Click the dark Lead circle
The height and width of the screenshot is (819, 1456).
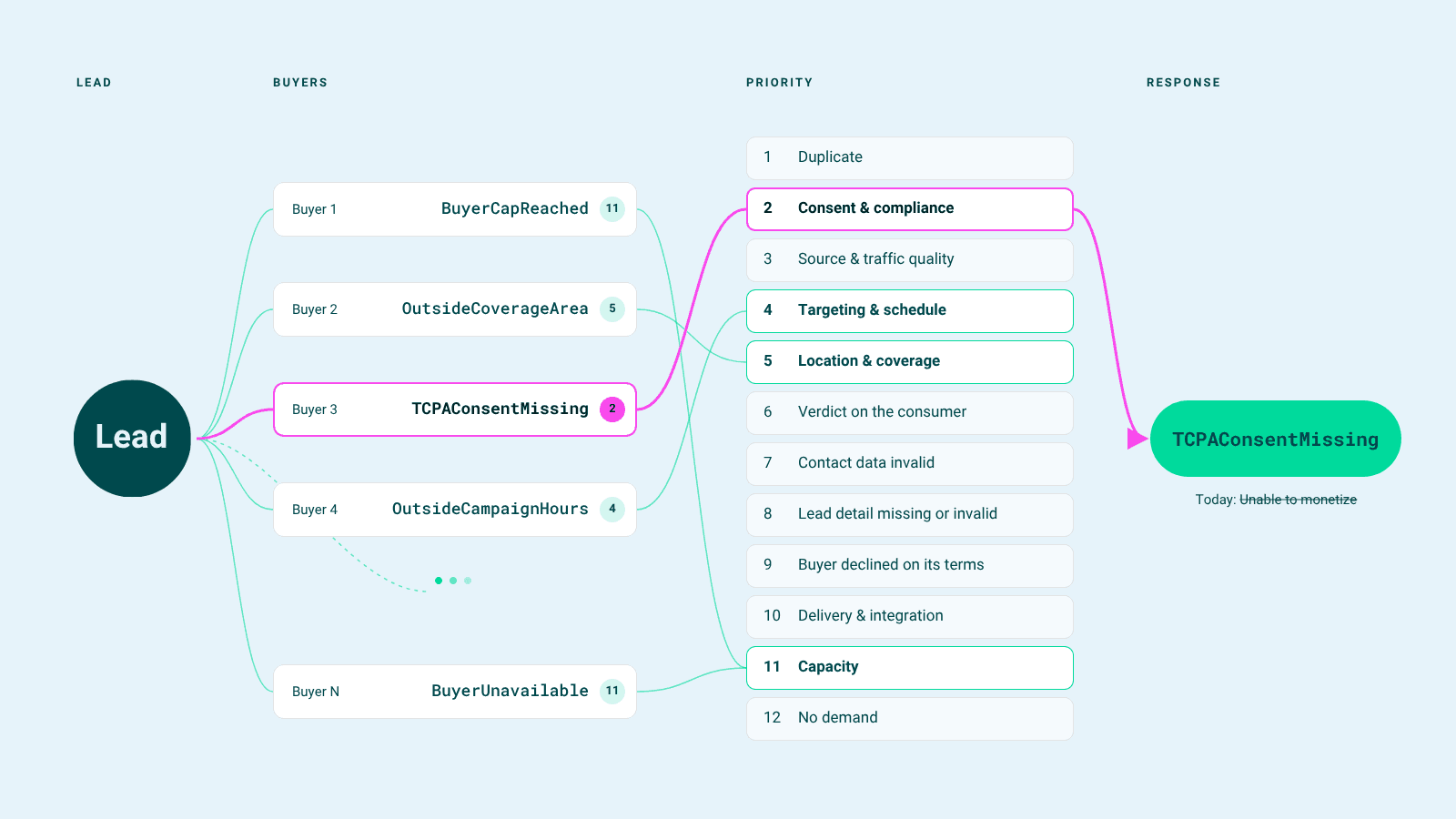[132, 438]
